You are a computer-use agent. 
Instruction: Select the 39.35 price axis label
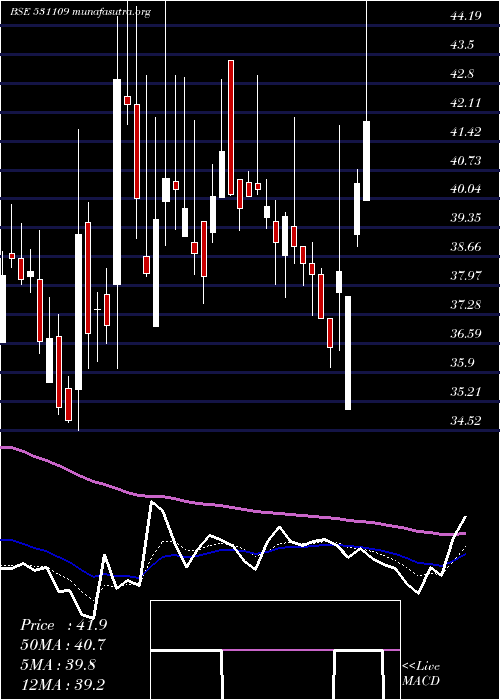point(466,218)
